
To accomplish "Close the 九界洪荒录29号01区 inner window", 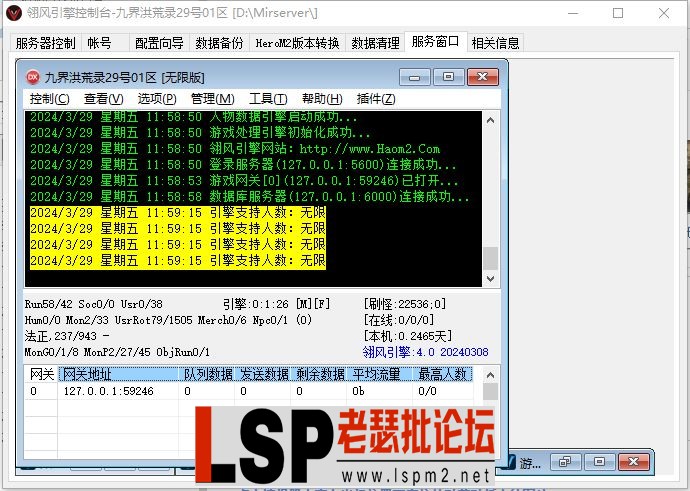I will pos(483,77).
